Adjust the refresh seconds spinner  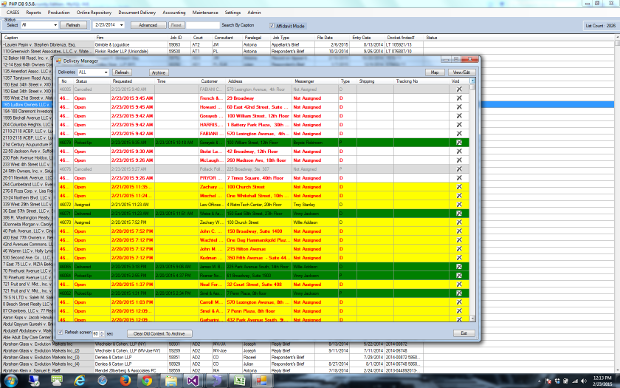[102, 334]
